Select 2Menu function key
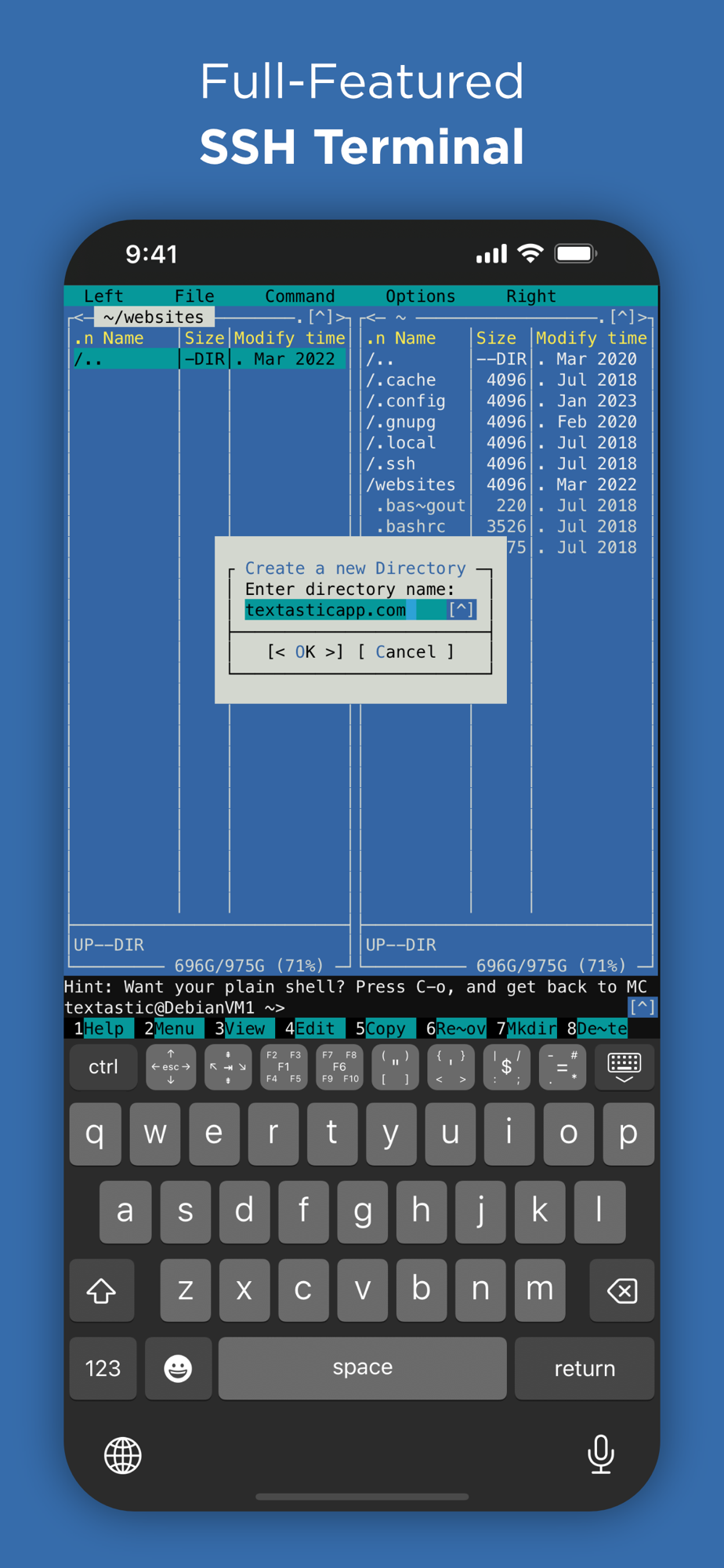Image resolution: width=724 pixels, height=1568 pixels. [x=169, y=1028]
